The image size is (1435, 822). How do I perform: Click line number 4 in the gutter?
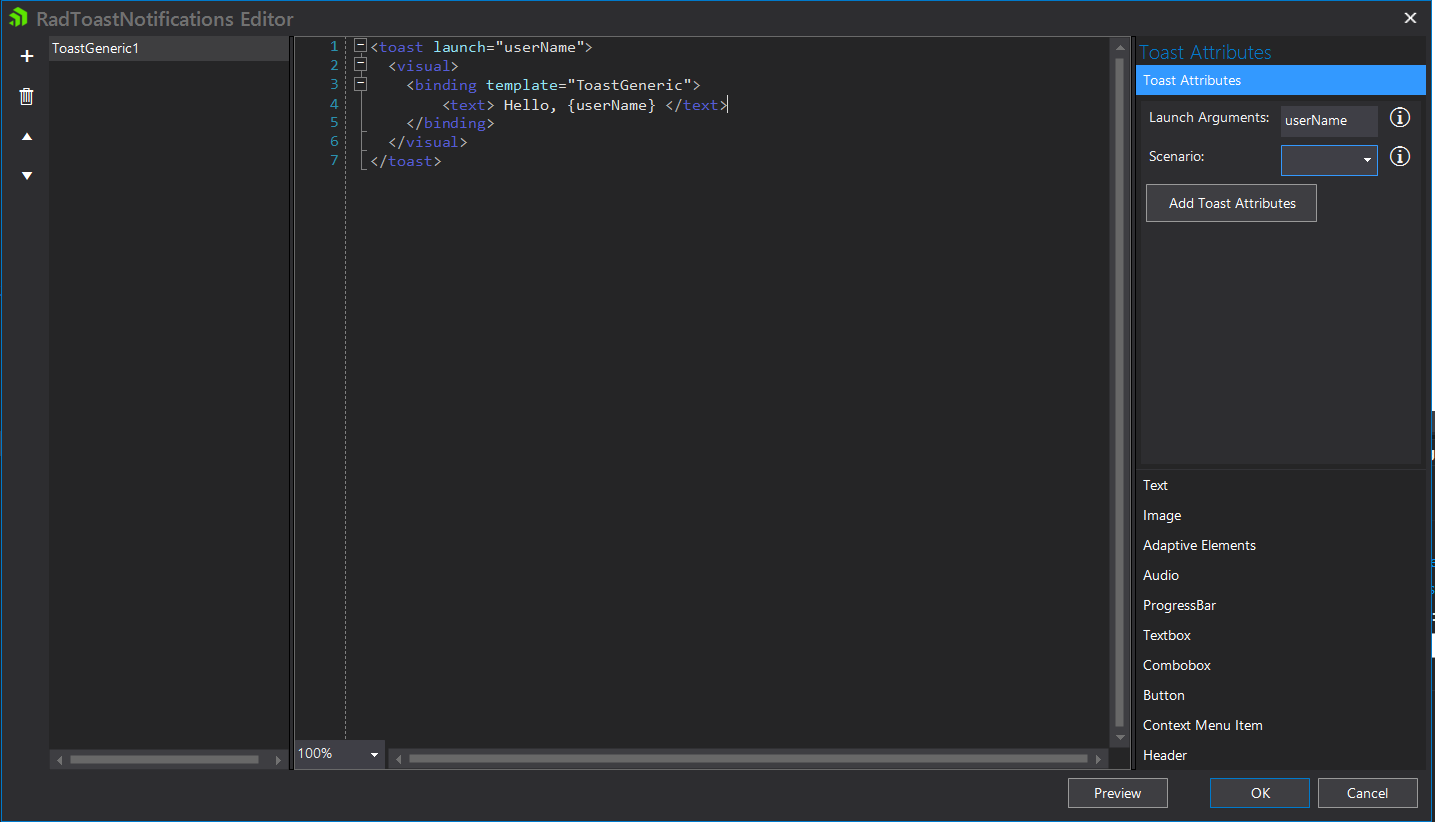click(334, 104)
